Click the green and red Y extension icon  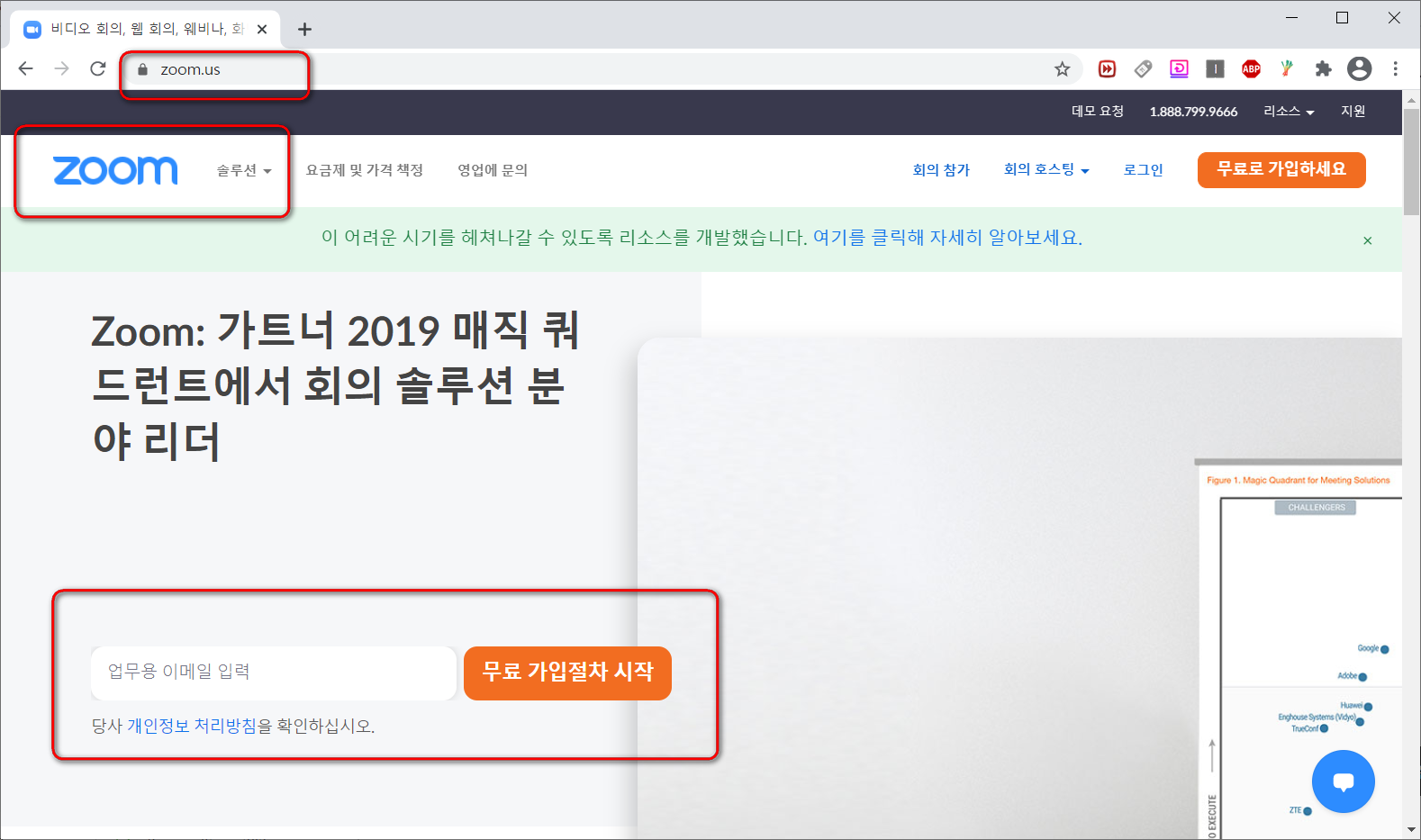coord(1287,68)
